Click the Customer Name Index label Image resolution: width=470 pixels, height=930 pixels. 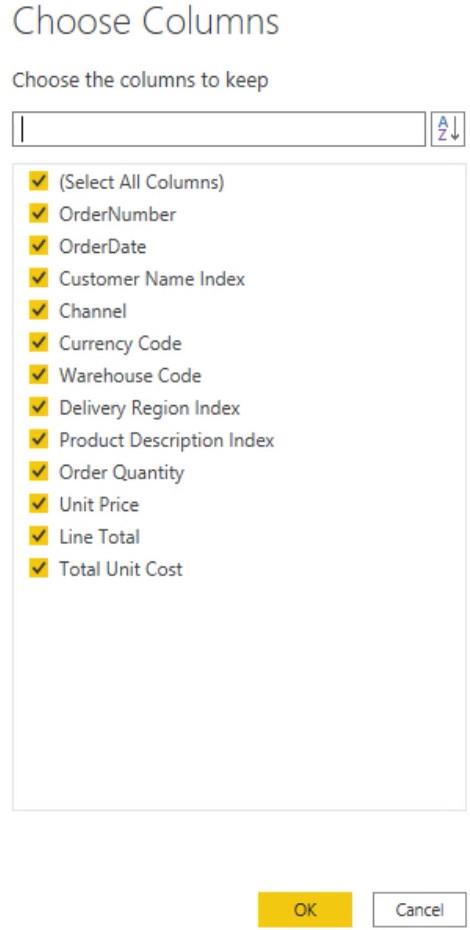point(152,279)
